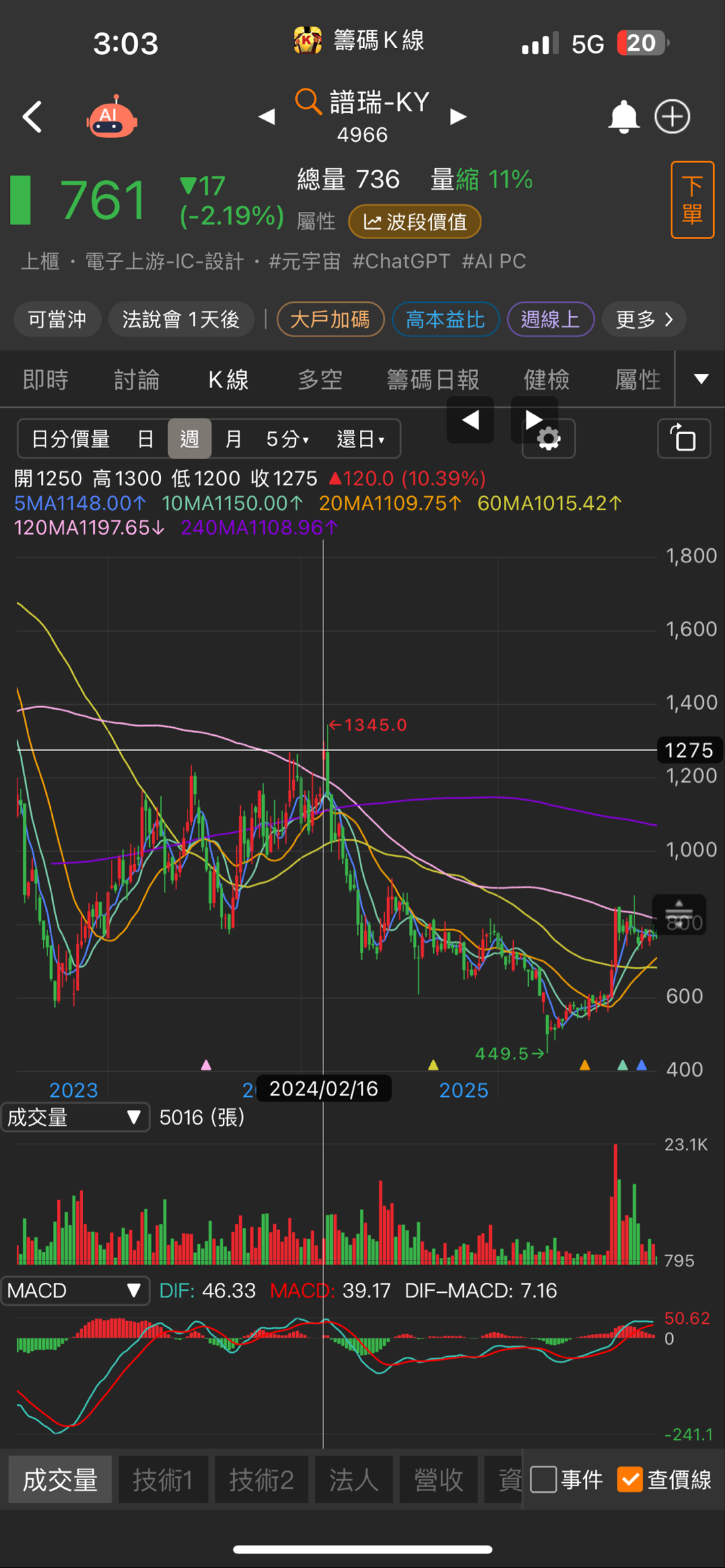
Task: Tap 60MA1015.42 moving average label
Action: 549,504
